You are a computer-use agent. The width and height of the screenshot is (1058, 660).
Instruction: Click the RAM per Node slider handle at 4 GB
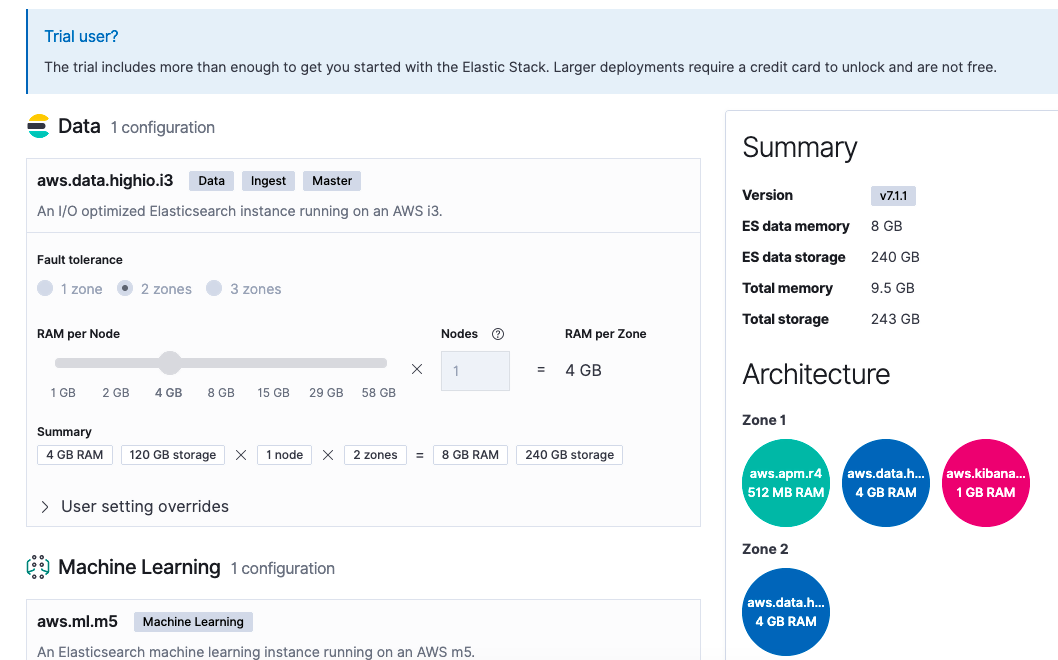tap(169, 362)
